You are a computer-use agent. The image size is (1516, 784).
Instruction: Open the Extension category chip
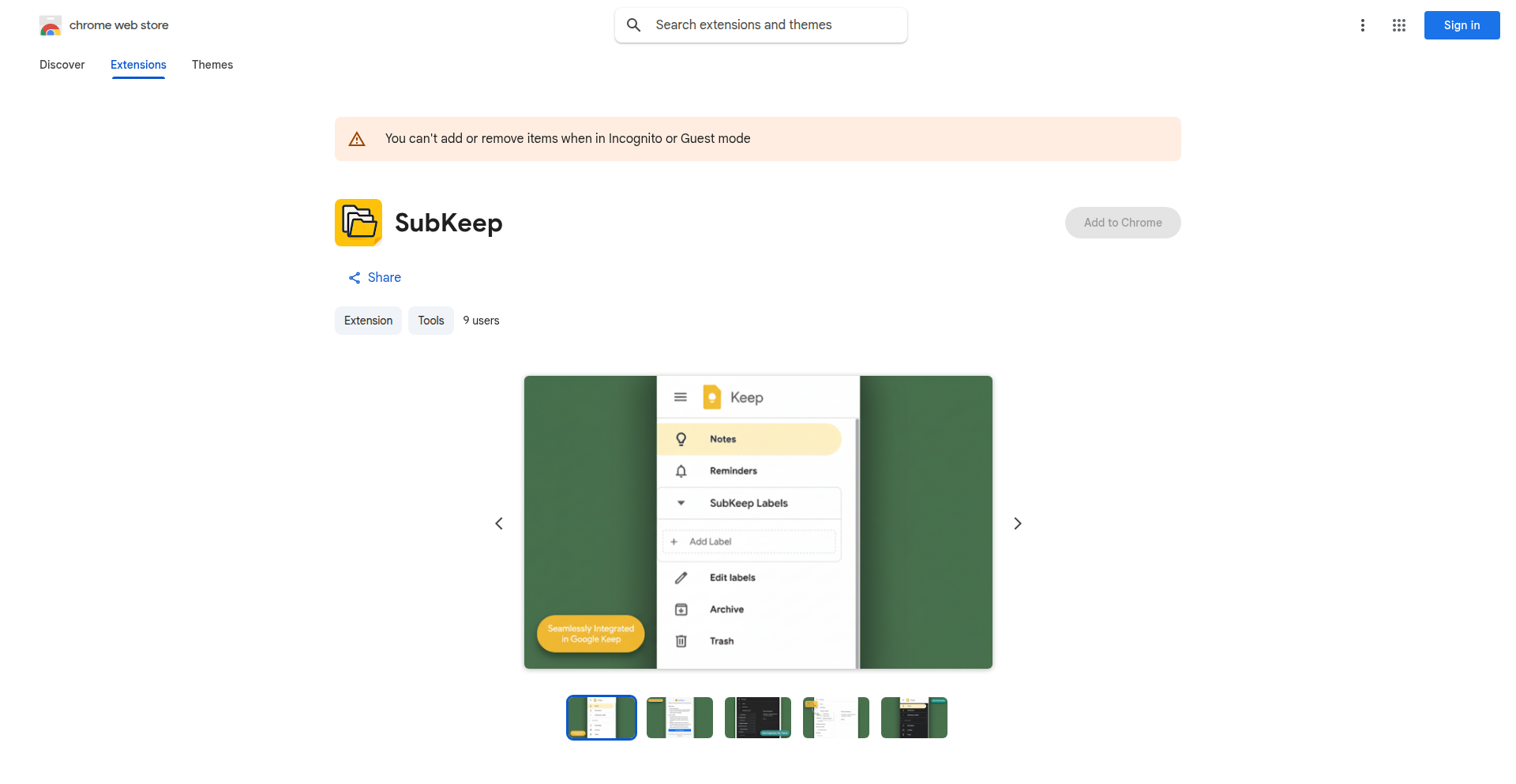(x=368, y=321)
